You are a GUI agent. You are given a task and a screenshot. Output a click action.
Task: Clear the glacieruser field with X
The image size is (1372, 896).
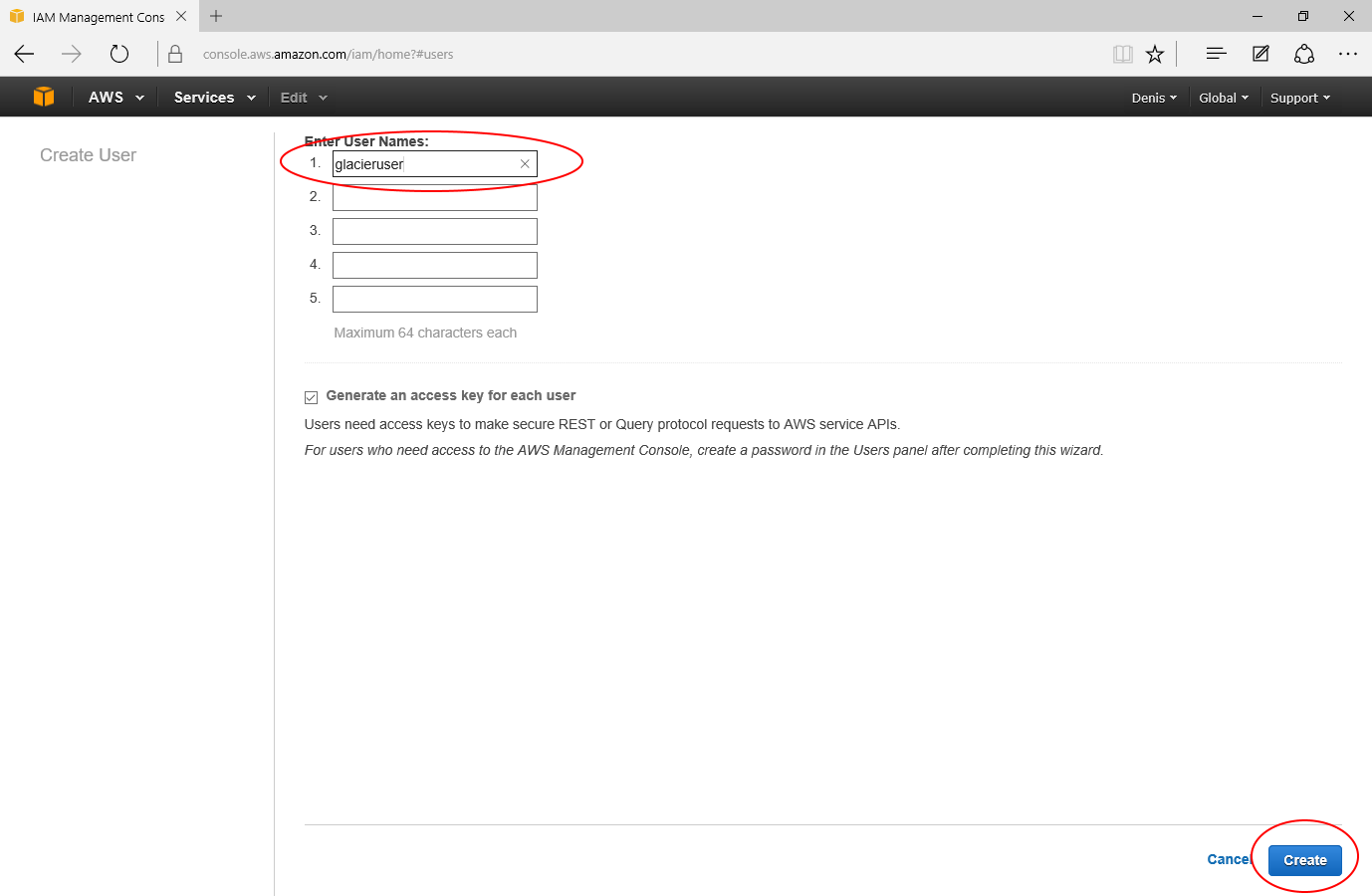tap(525, 164)
